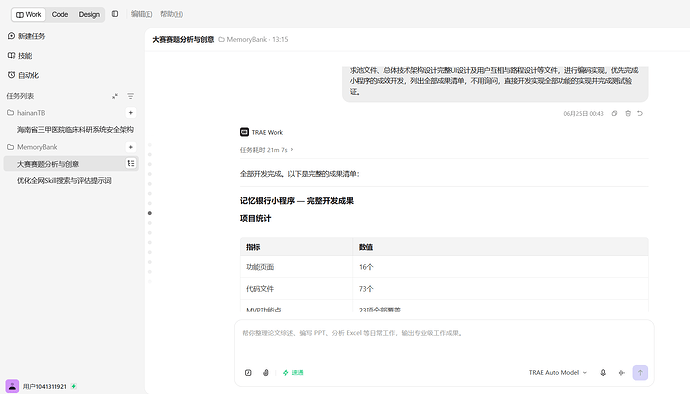The width and height of the screenshot is (690, 394).
Task: Copy the user message via copy icon
Action: click(x=614, y=114)
